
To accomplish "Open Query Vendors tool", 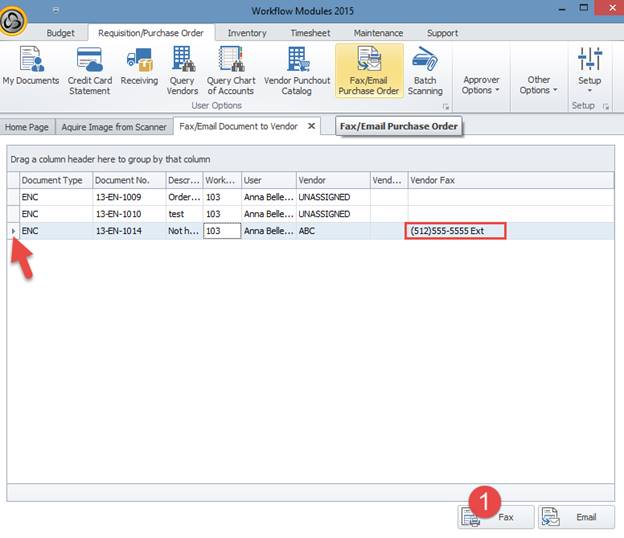I will coord(182,69).
